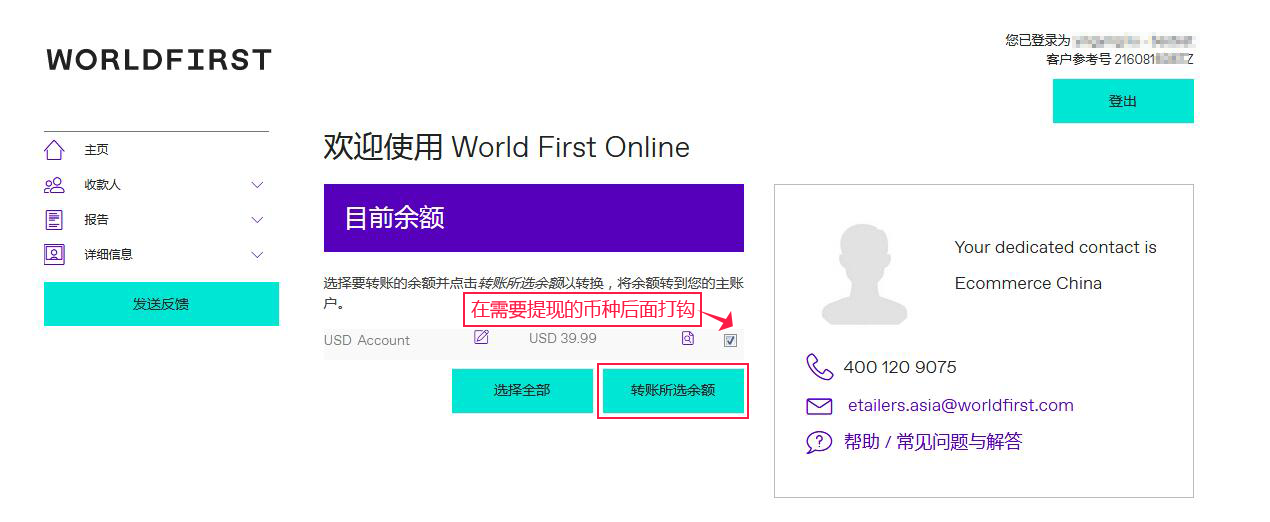Expand the 报告 menu chevron
This screenshot has height=522, width=1270.
tap(257, 220)
